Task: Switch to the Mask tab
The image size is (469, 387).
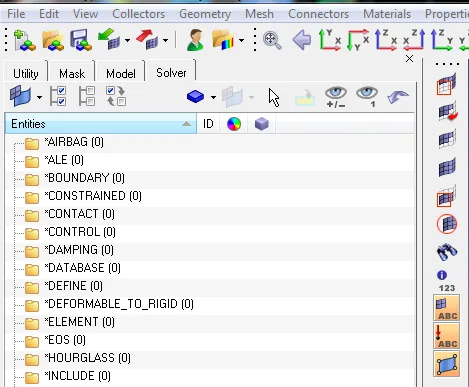Action: coord(72,73)
